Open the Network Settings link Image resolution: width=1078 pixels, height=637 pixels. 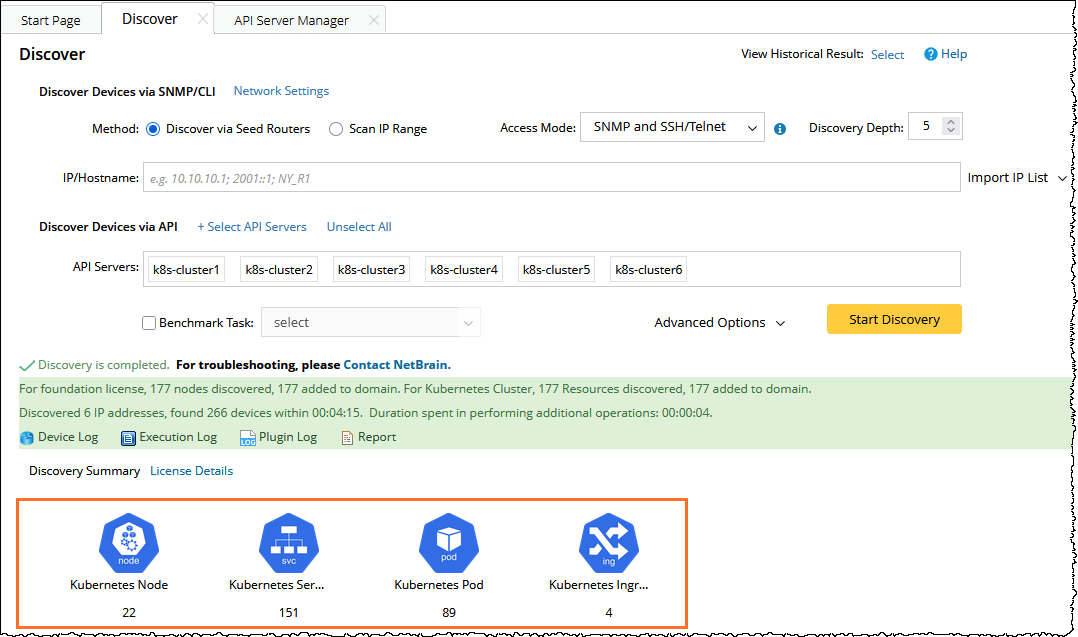281,91
